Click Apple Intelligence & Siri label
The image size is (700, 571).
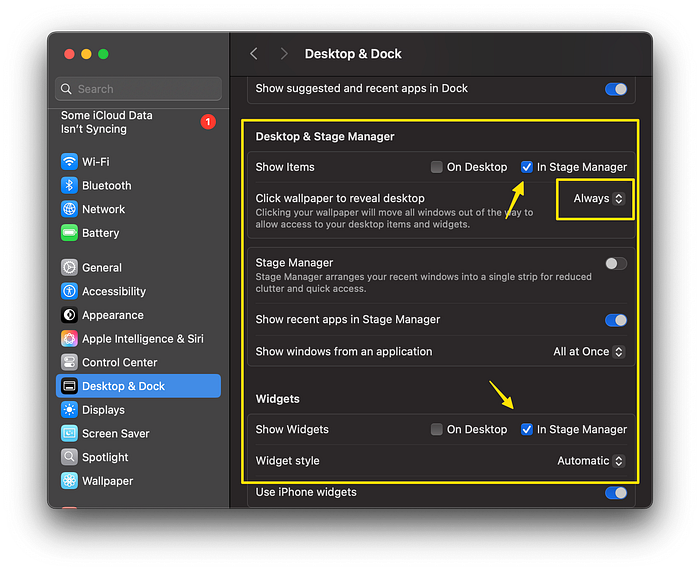143,338
